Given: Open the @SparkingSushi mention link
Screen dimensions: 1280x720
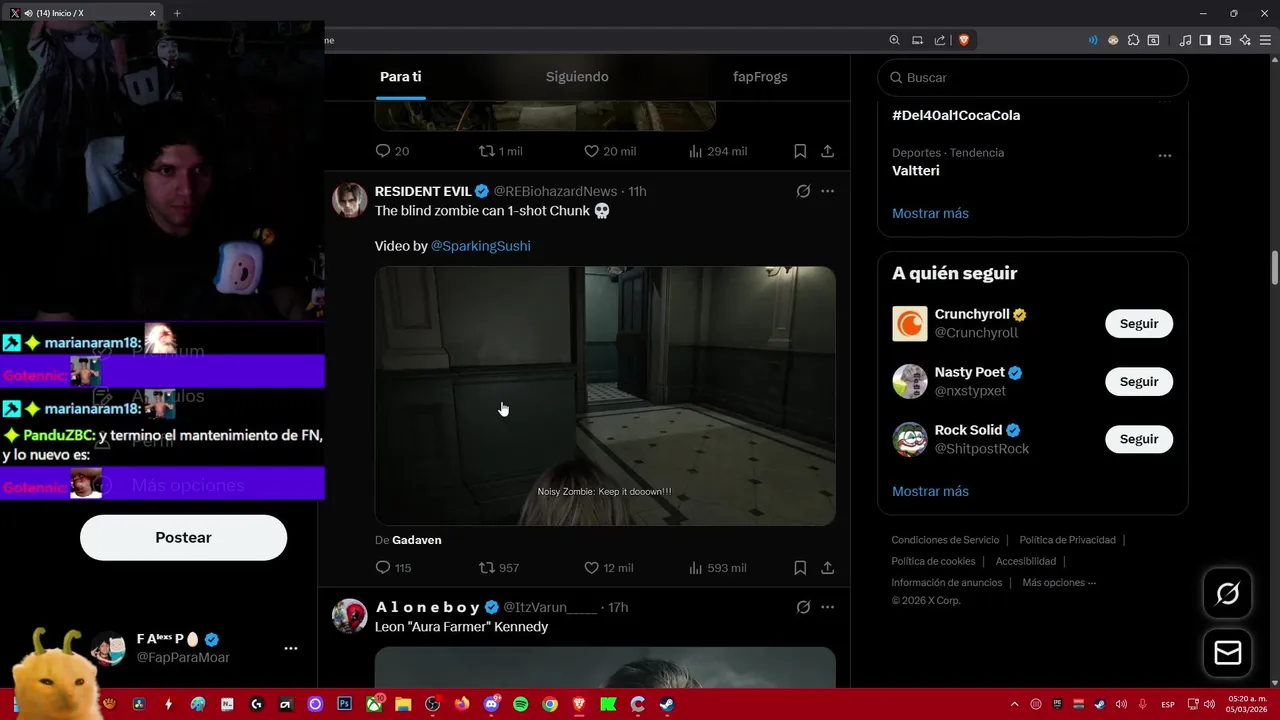Looking at the screenshot, I should tap(480, 246).
